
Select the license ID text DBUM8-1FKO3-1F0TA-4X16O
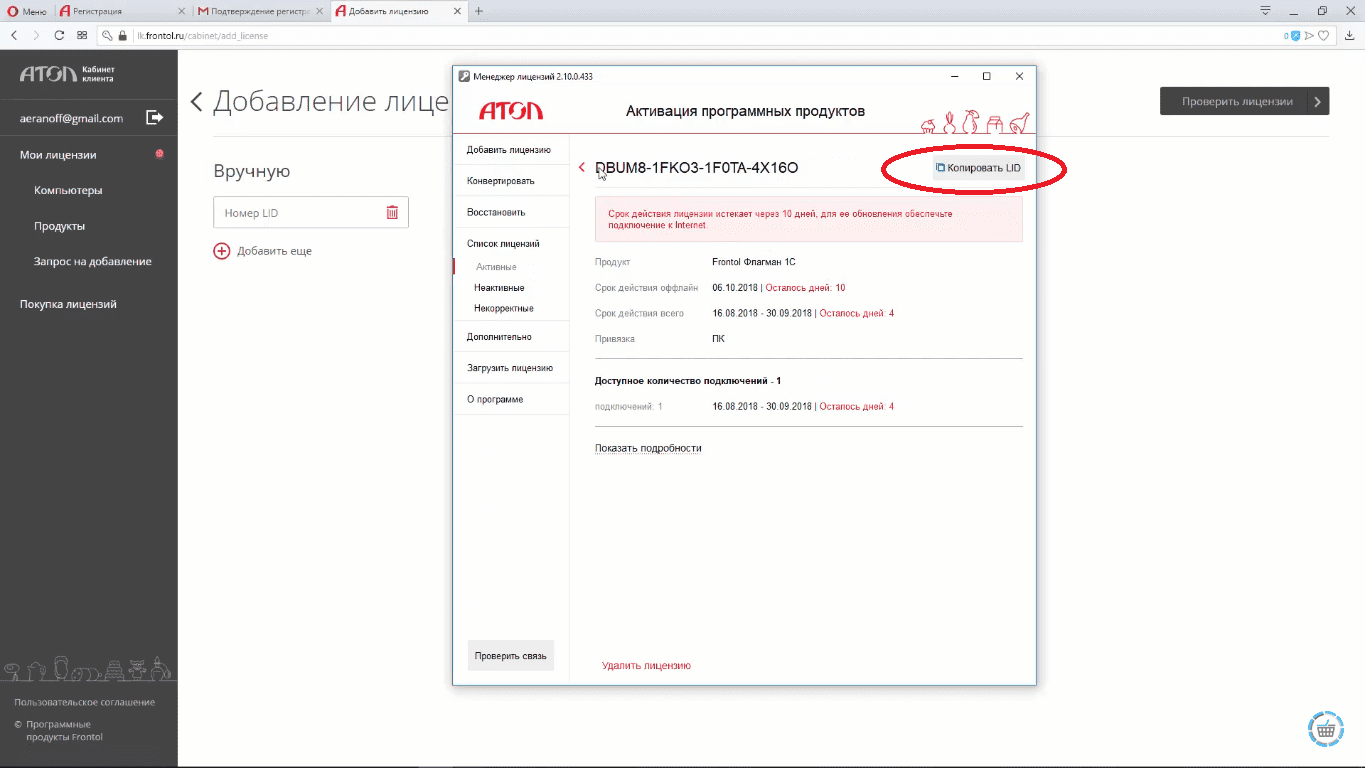click(697, 168)
